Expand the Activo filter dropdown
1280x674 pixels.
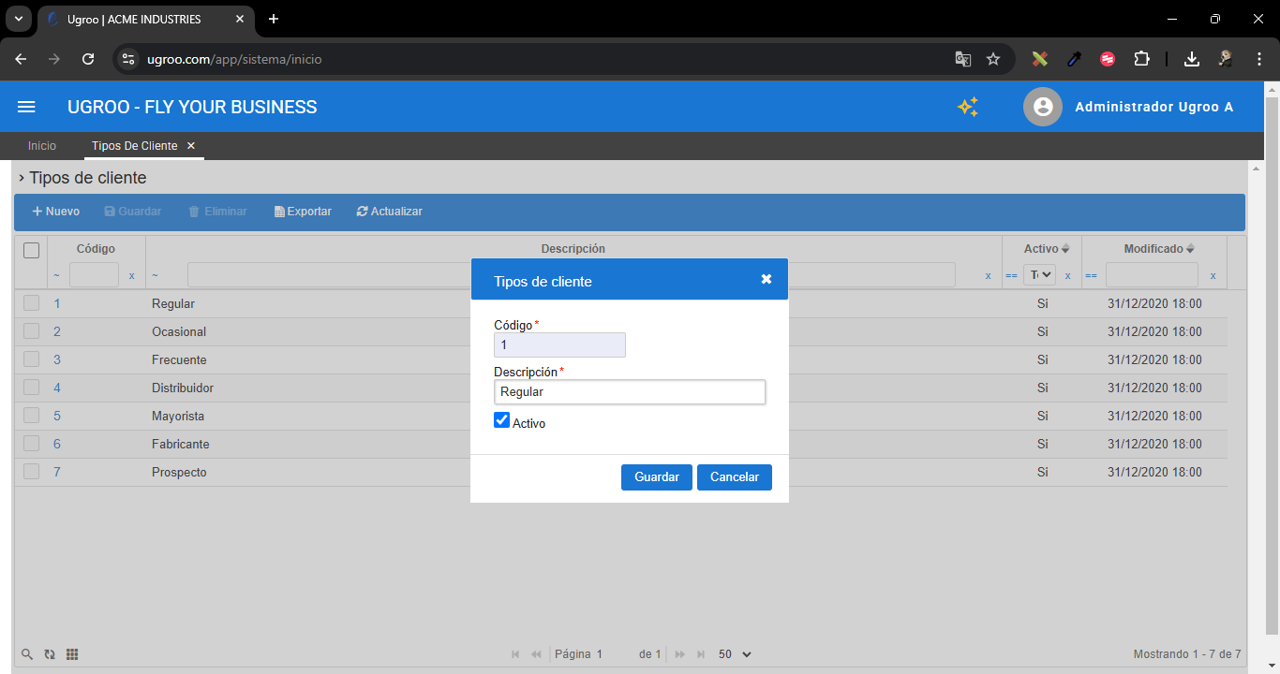pos(1040,275)
